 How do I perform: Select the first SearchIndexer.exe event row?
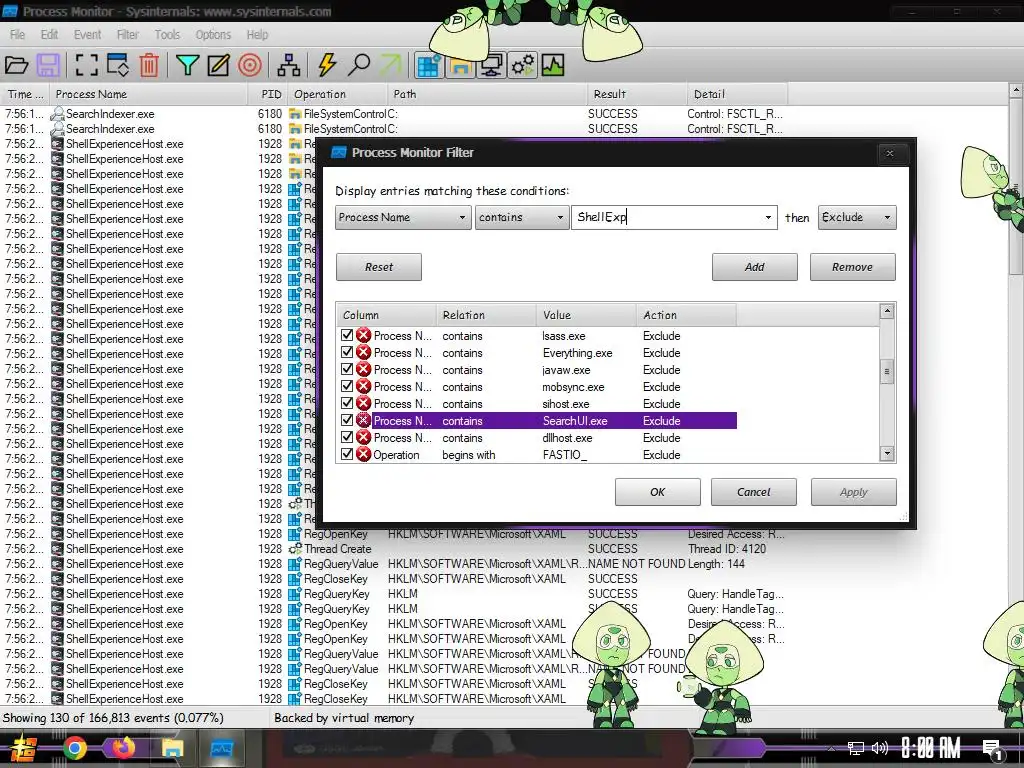(394, 114)
